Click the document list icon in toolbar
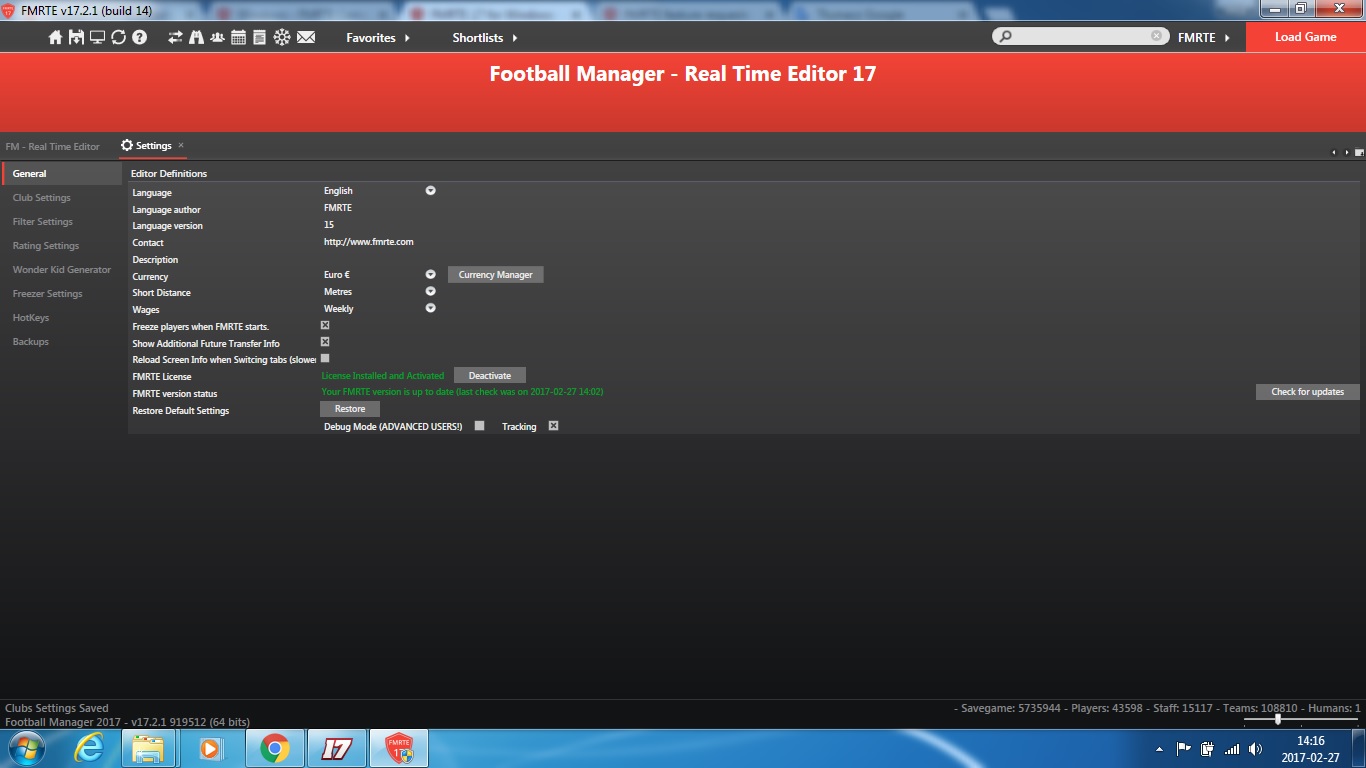 pos(259,37)
